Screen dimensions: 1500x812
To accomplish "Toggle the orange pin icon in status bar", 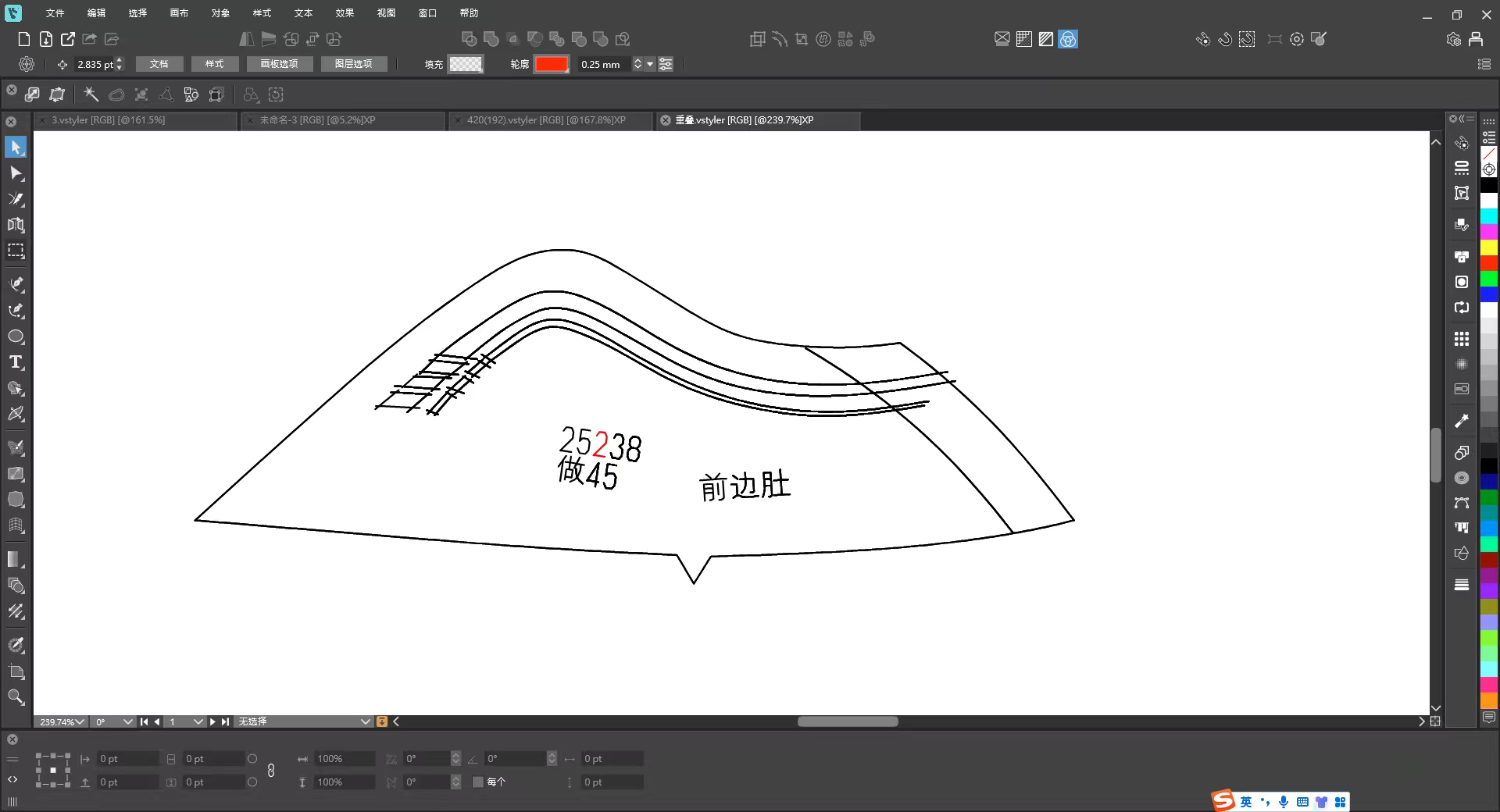I will [x=382, y=721].
